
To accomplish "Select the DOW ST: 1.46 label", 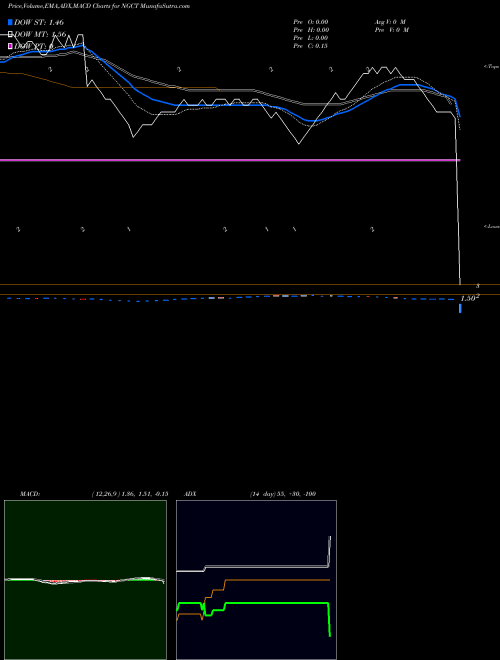I will pyautogui.click(x=39, y=22).
